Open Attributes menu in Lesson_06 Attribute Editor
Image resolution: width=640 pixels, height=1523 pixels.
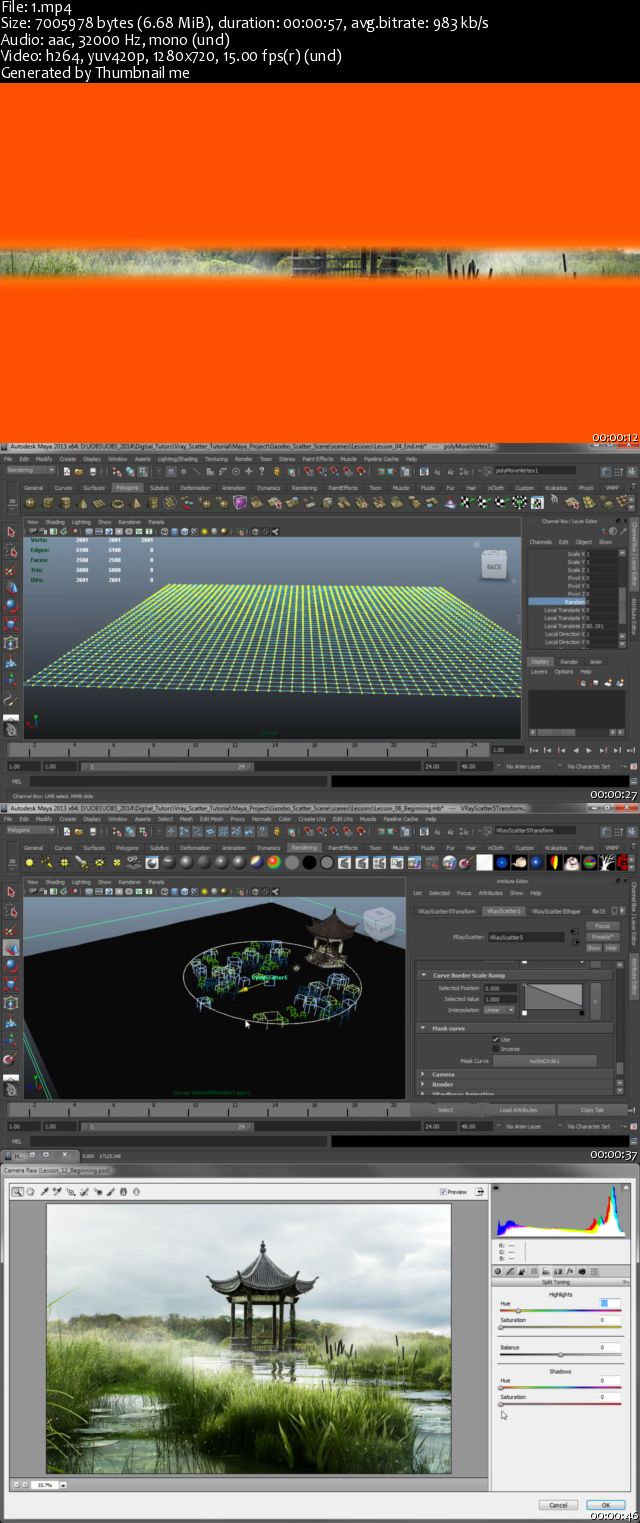(490, 893)
